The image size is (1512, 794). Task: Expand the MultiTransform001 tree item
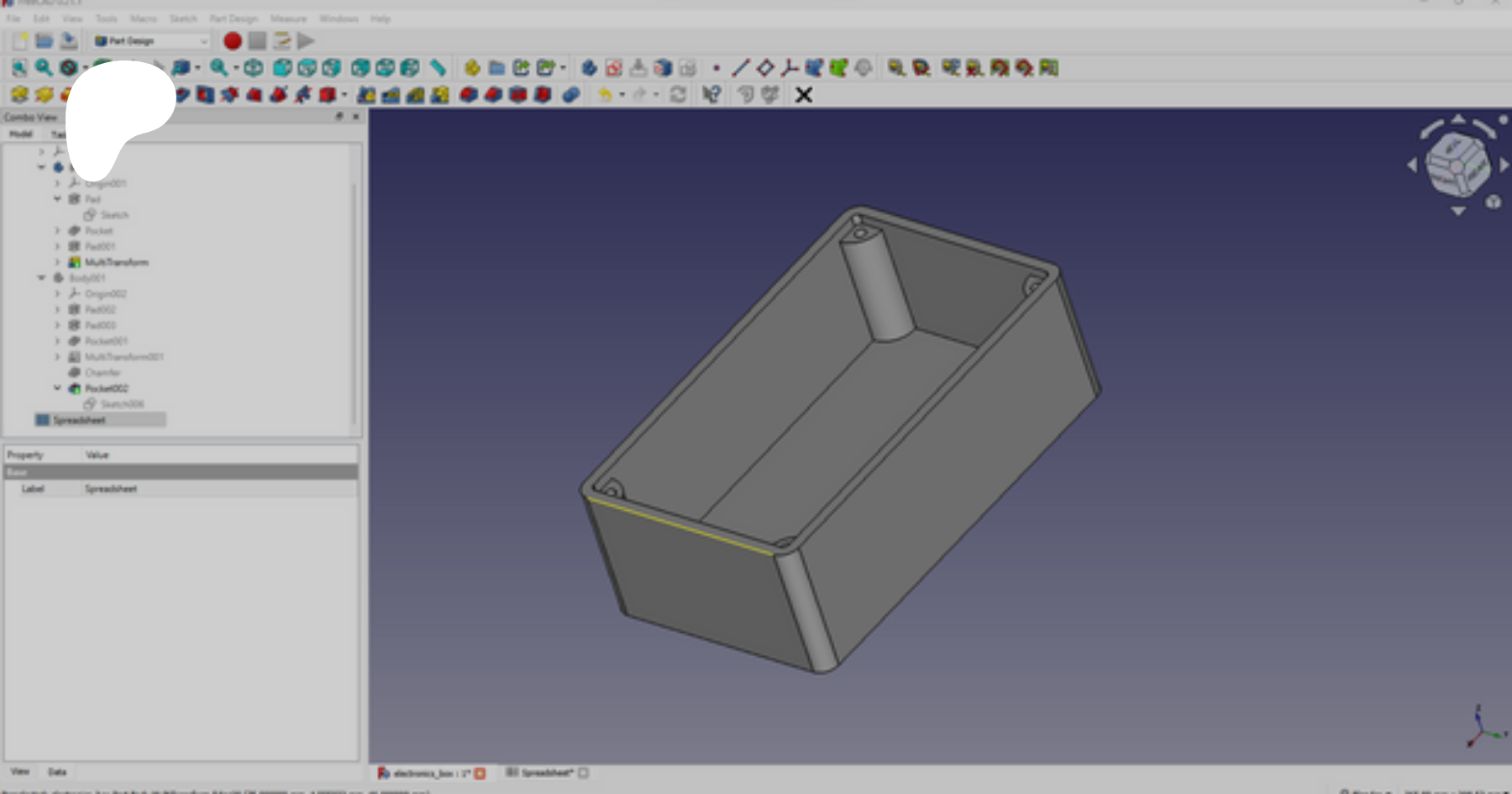(x=57, y=356)
